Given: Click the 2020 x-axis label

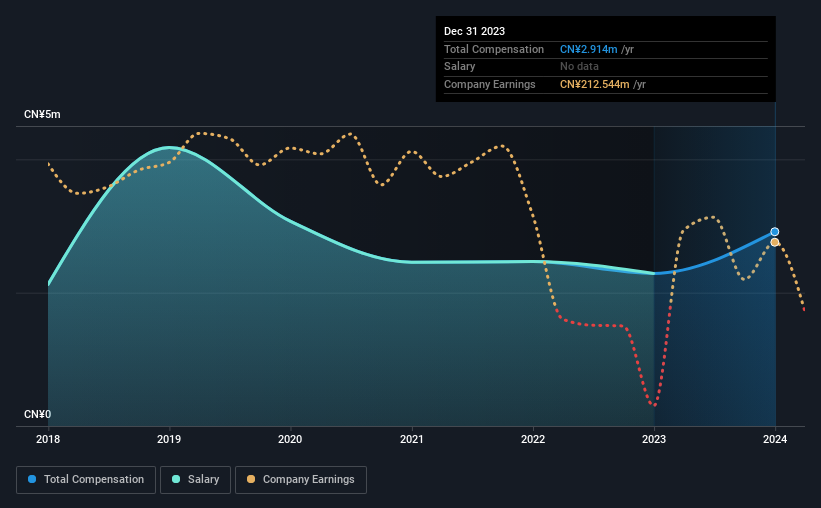Looking at the screenshot, I should point(290,439).
